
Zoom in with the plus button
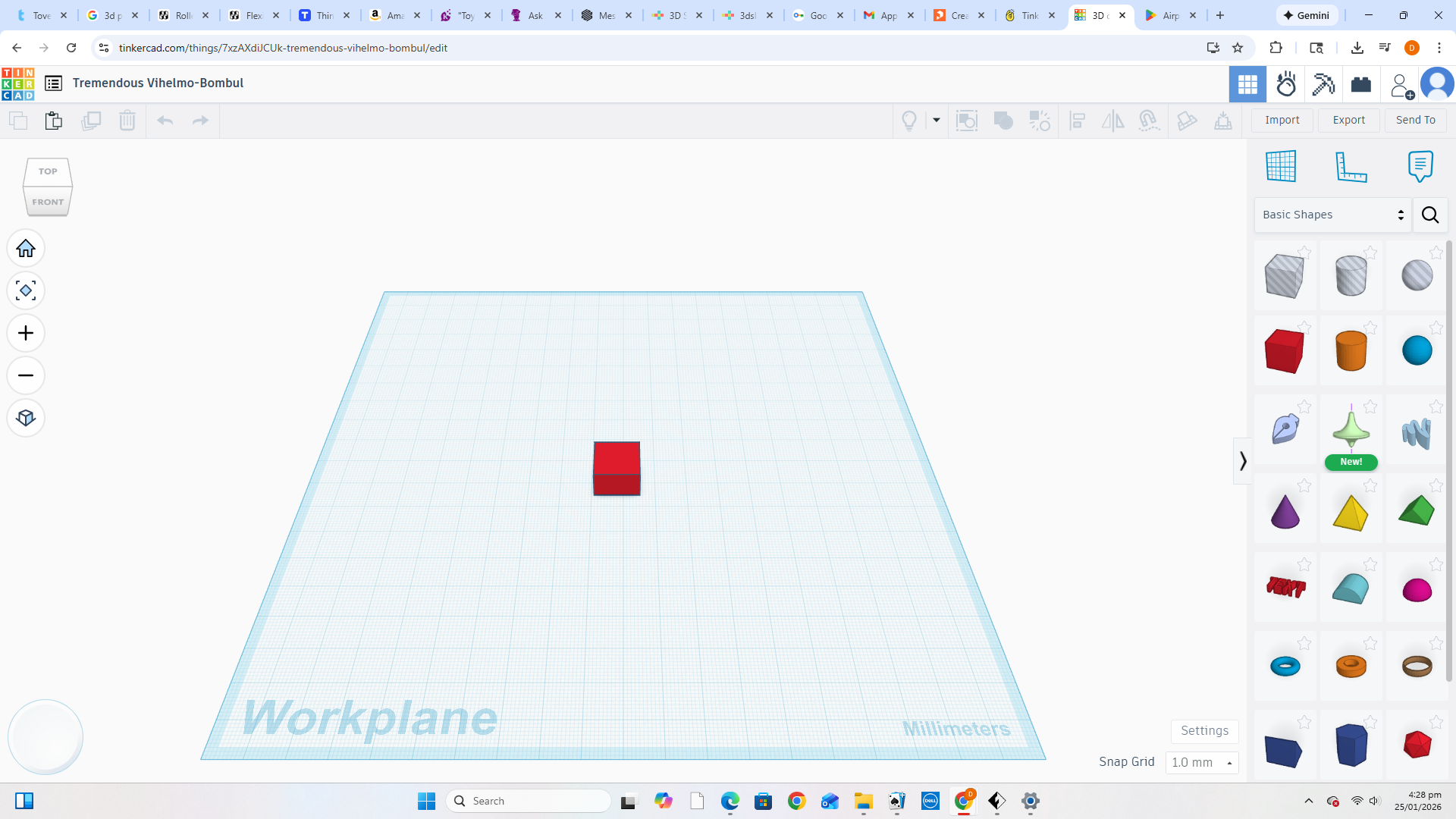click(26, 334)
